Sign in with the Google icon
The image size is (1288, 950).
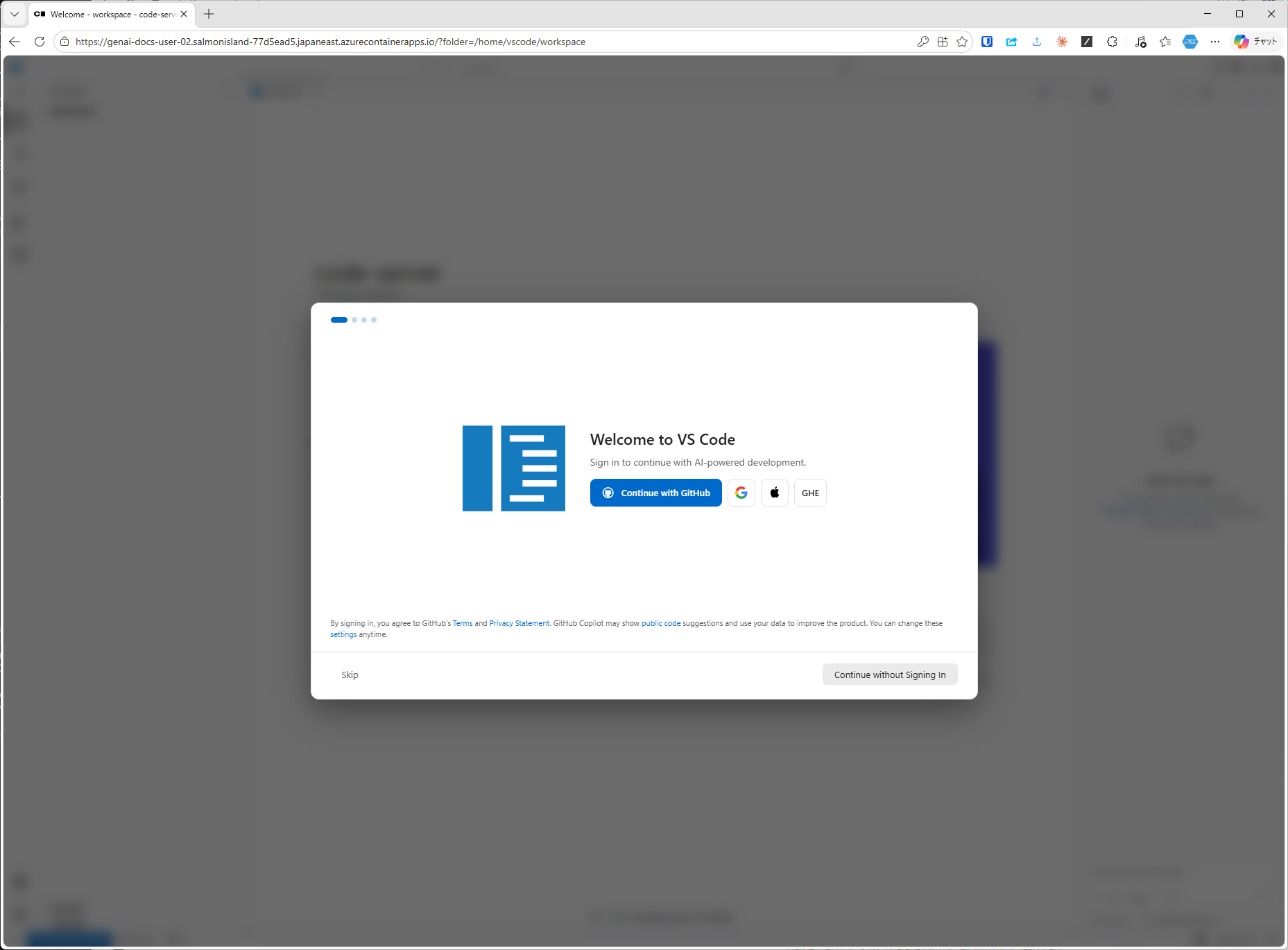tap(741, 493)
